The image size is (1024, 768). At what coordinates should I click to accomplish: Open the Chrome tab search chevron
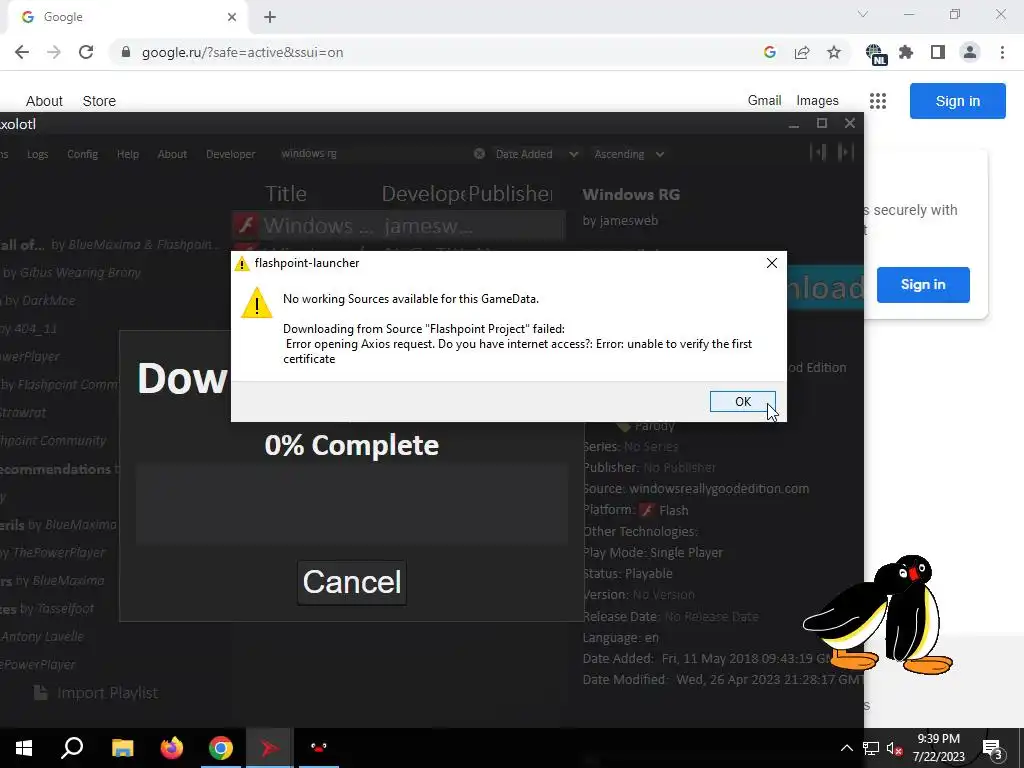(x=863, y=14)
